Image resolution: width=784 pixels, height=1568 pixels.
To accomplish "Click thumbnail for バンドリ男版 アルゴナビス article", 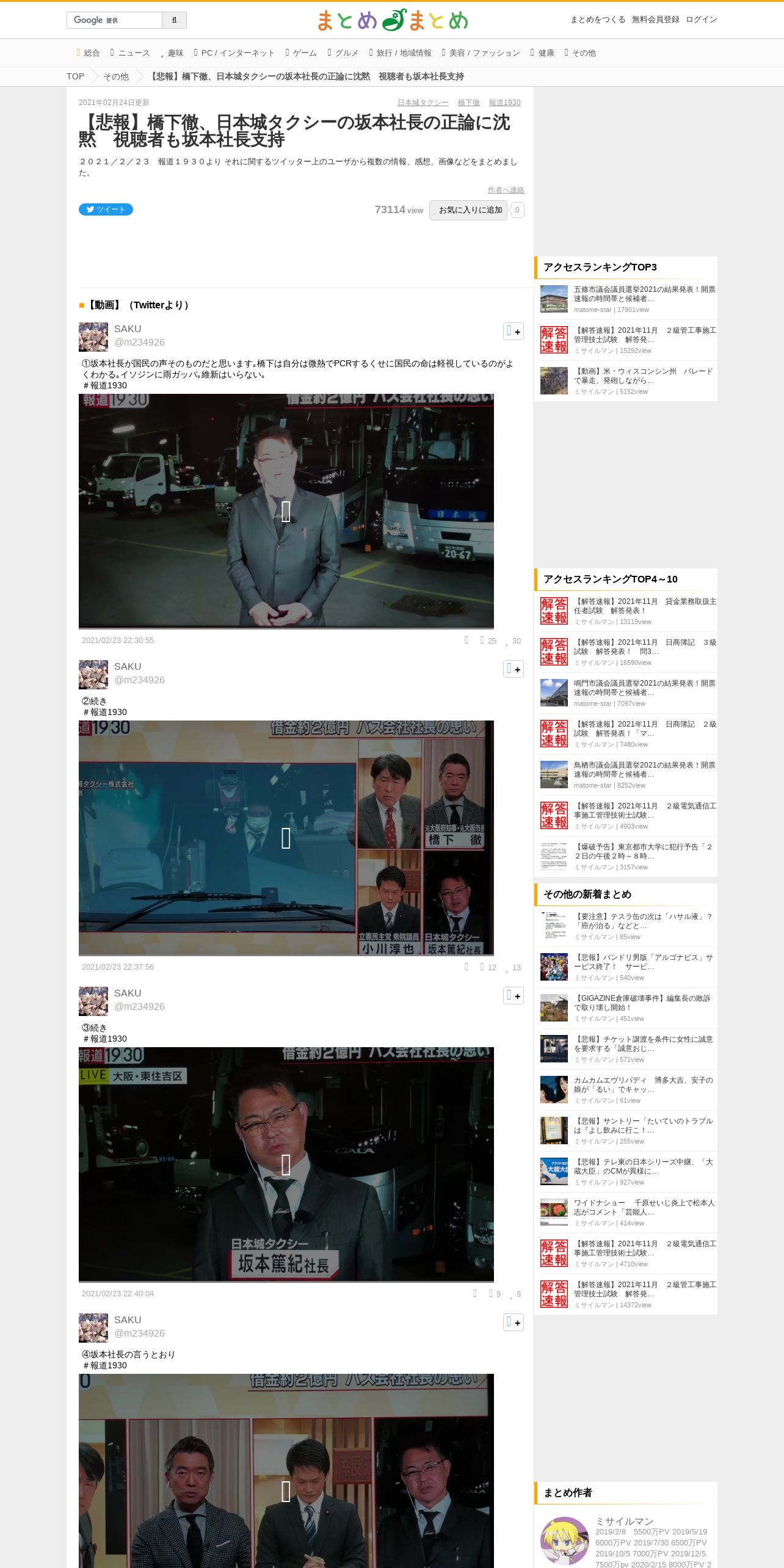I will coord(554,967).
